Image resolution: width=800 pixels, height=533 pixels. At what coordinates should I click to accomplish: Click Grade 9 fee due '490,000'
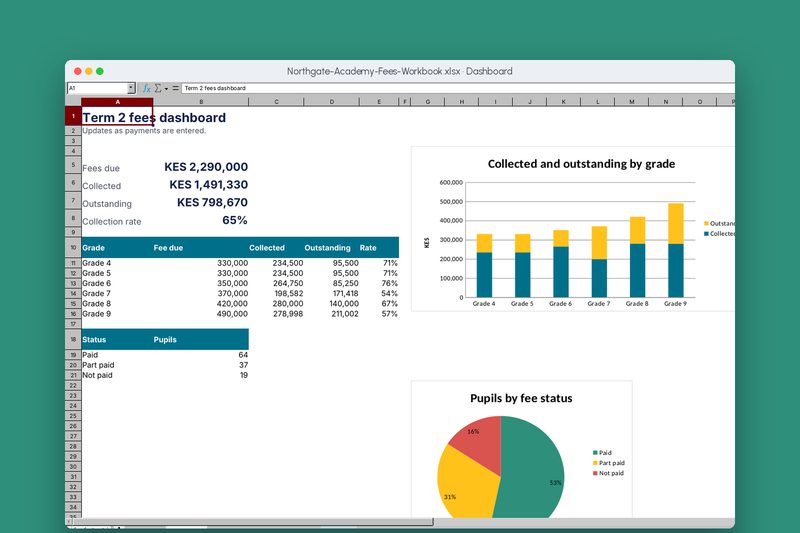[232, 314]
